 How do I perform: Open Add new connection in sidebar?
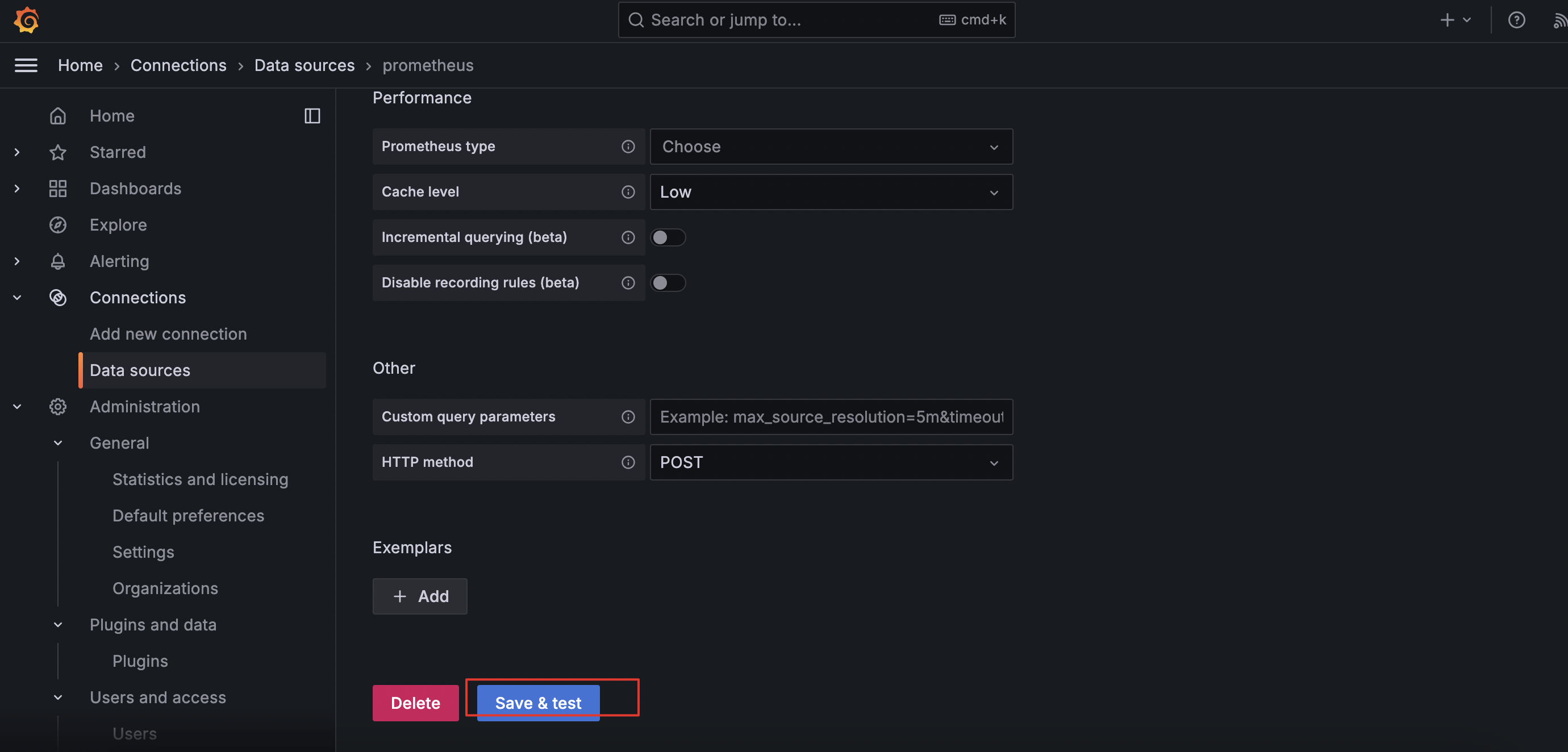[168, 334]
